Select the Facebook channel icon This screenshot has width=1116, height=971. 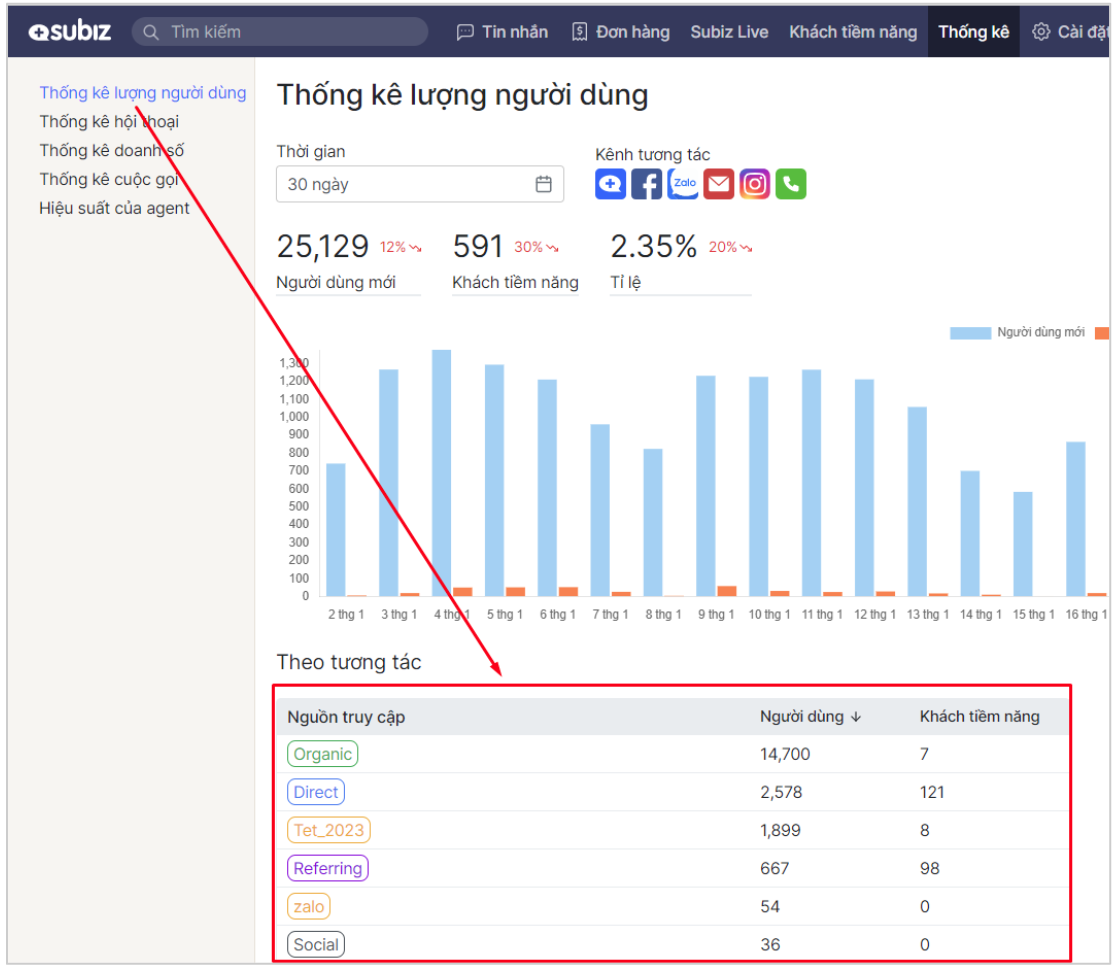[x=646, y=184]
